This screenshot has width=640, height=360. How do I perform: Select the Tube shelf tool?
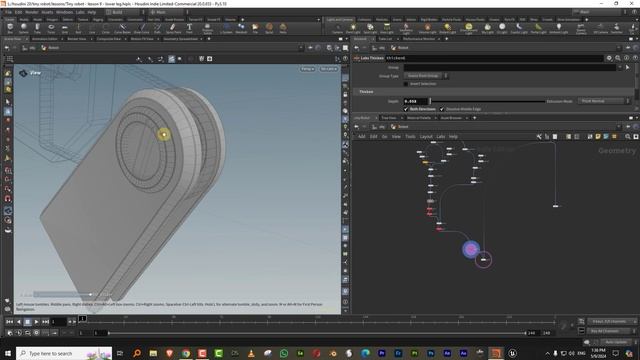37,28
